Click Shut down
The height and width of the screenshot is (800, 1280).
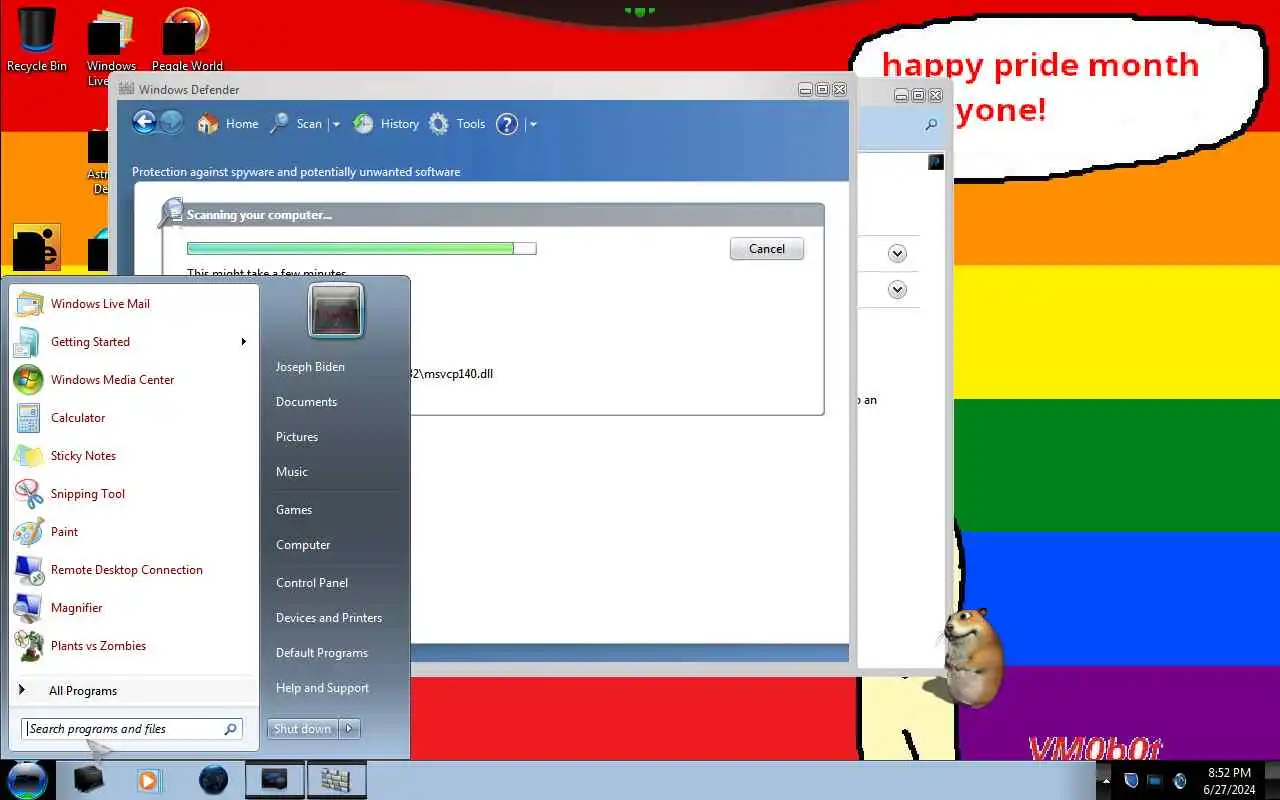coord(303,729)
